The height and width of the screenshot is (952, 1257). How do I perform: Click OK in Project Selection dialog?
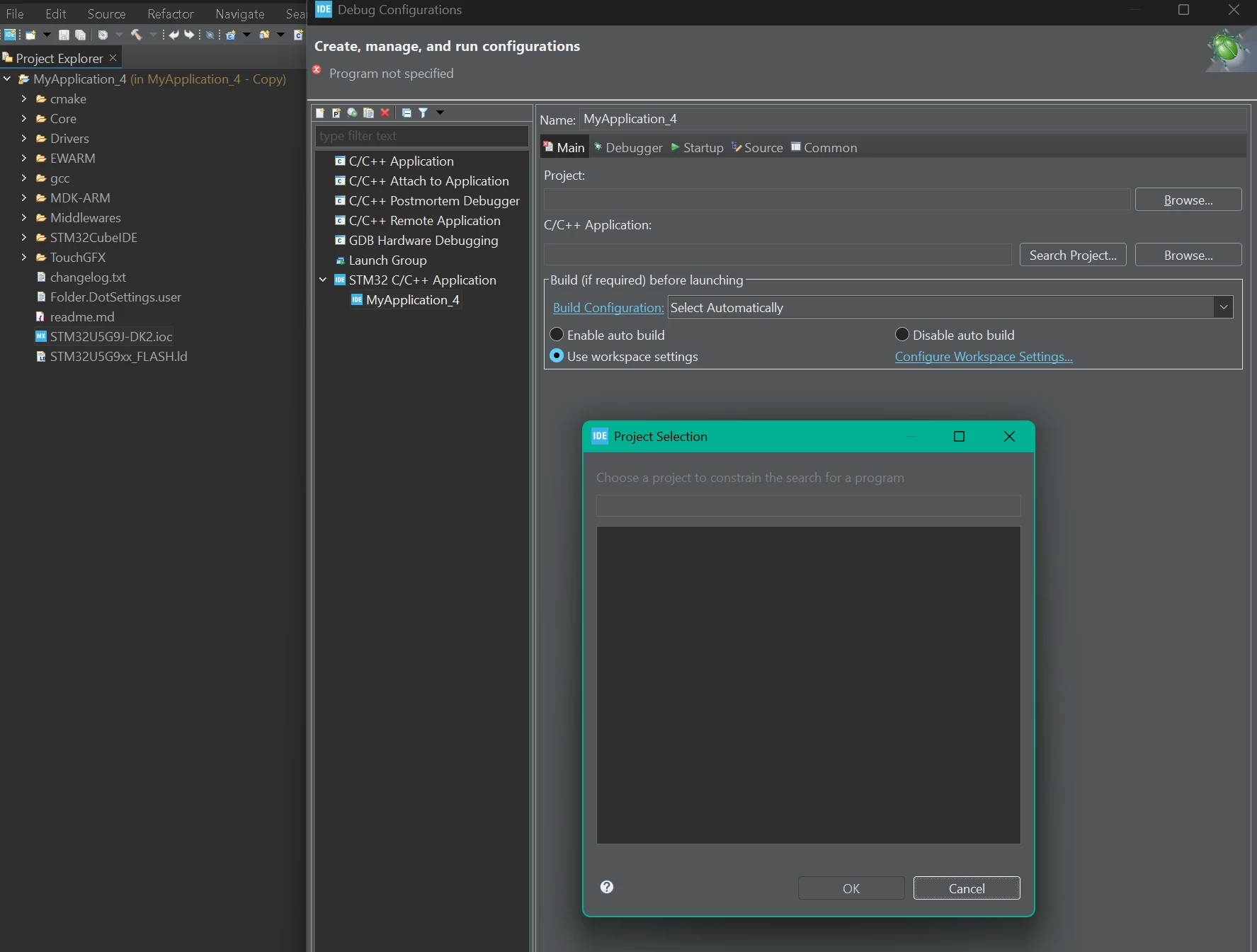pyautogui.click(x=851, y=888)
